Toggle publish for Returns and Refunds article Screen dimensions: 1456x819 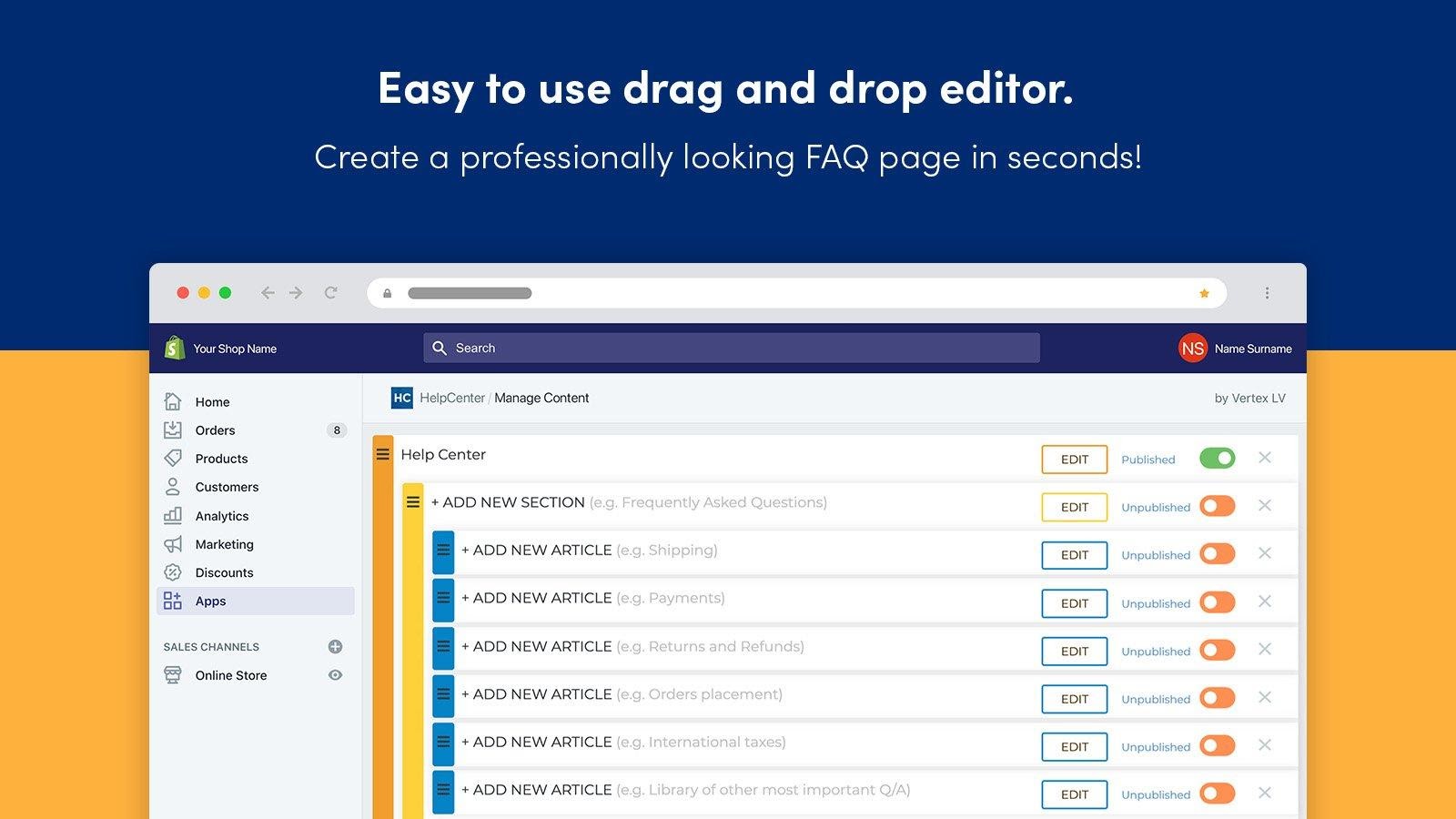[x=1217, y=650]
